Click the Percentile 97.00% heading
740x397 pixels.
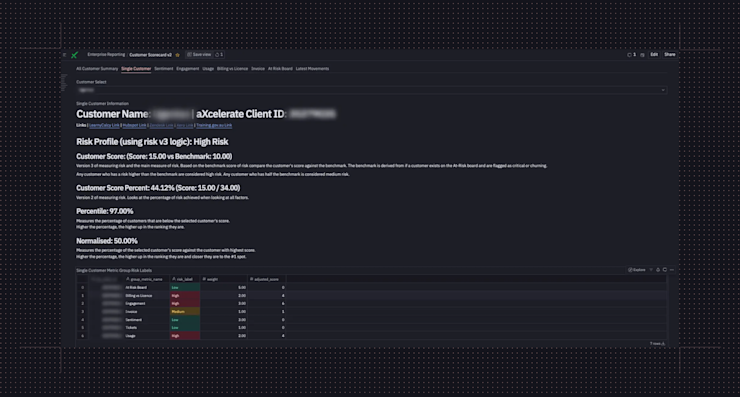pyautogui.click(x=105, y=211)
